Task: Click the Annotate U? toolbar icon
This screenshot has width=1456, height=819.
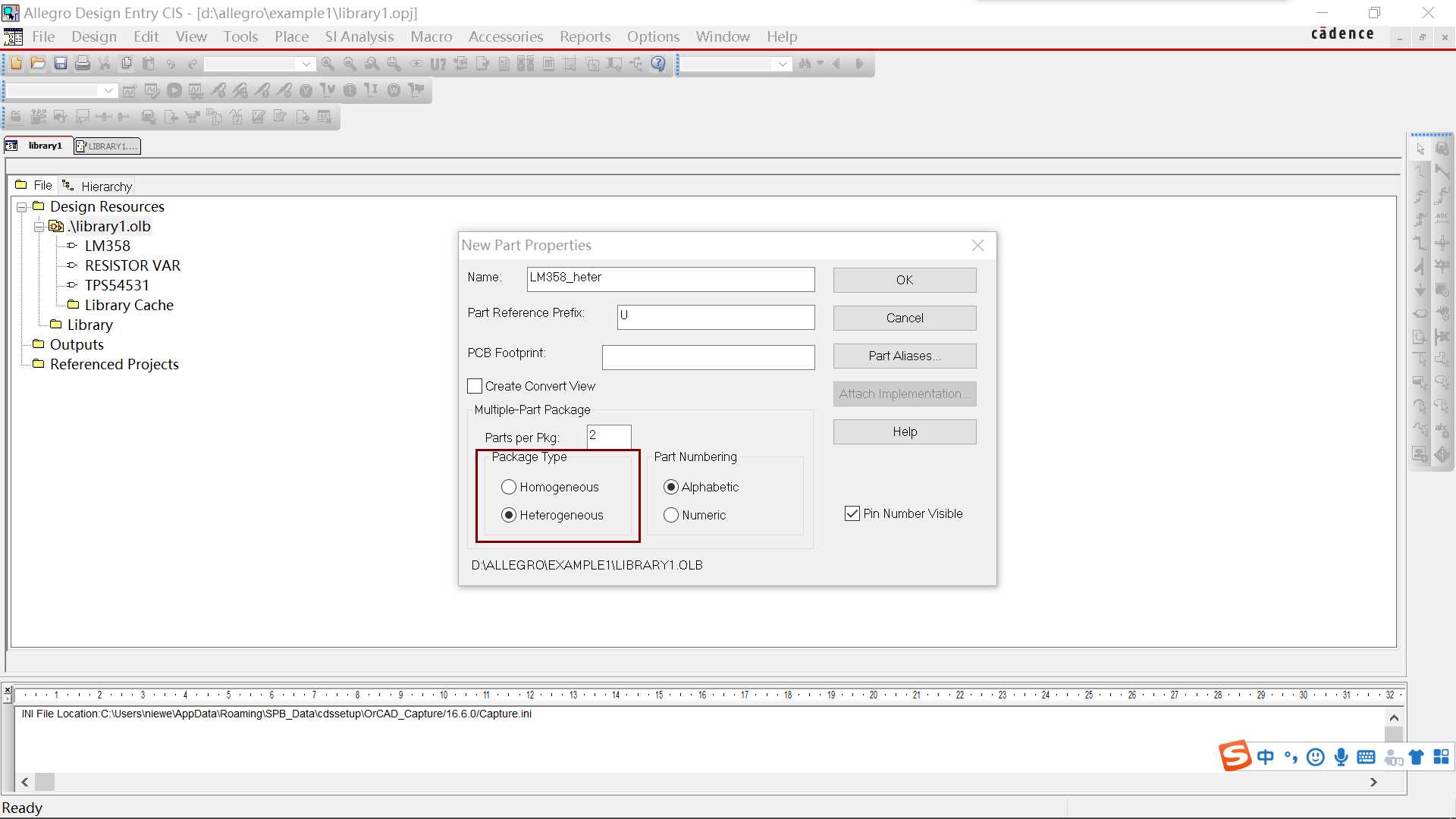Action: 438,64
